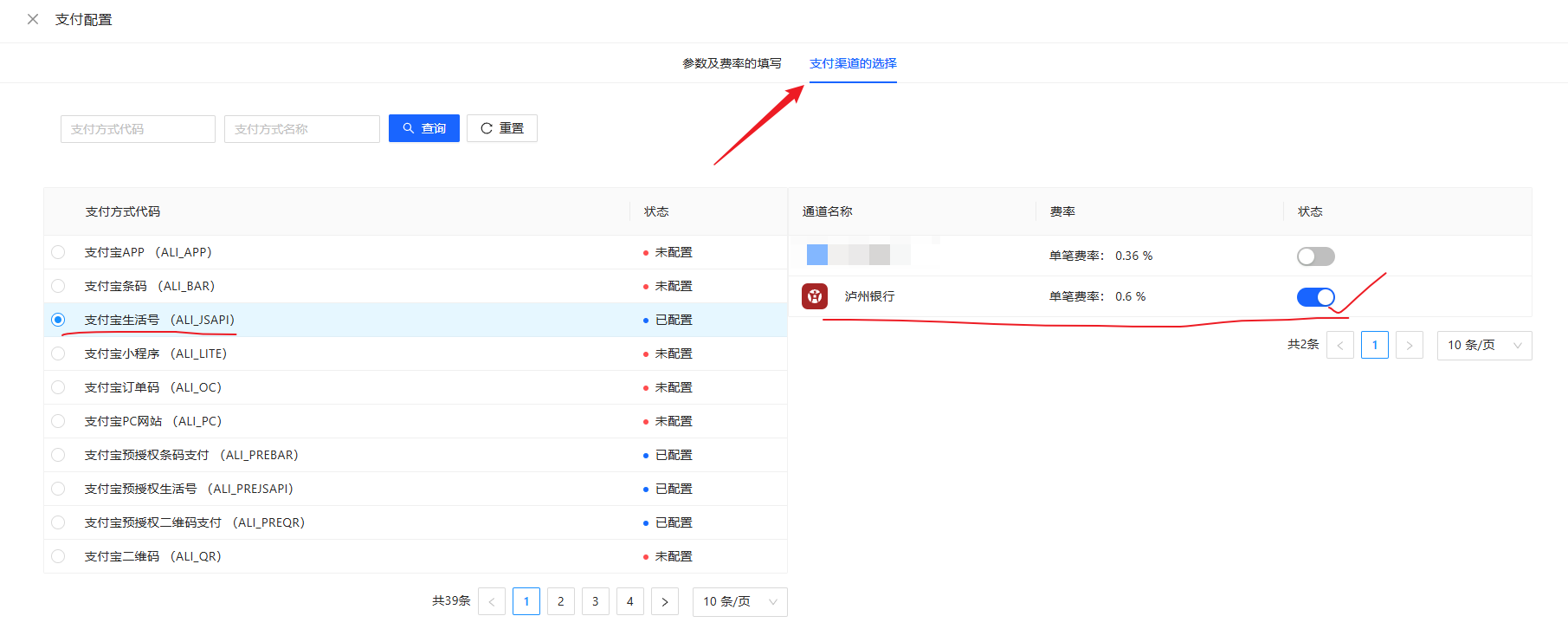The width and height of the screenshot is (1568, 629).
Task: Go to previous page in payment list
Action: [x=492, y=601]
